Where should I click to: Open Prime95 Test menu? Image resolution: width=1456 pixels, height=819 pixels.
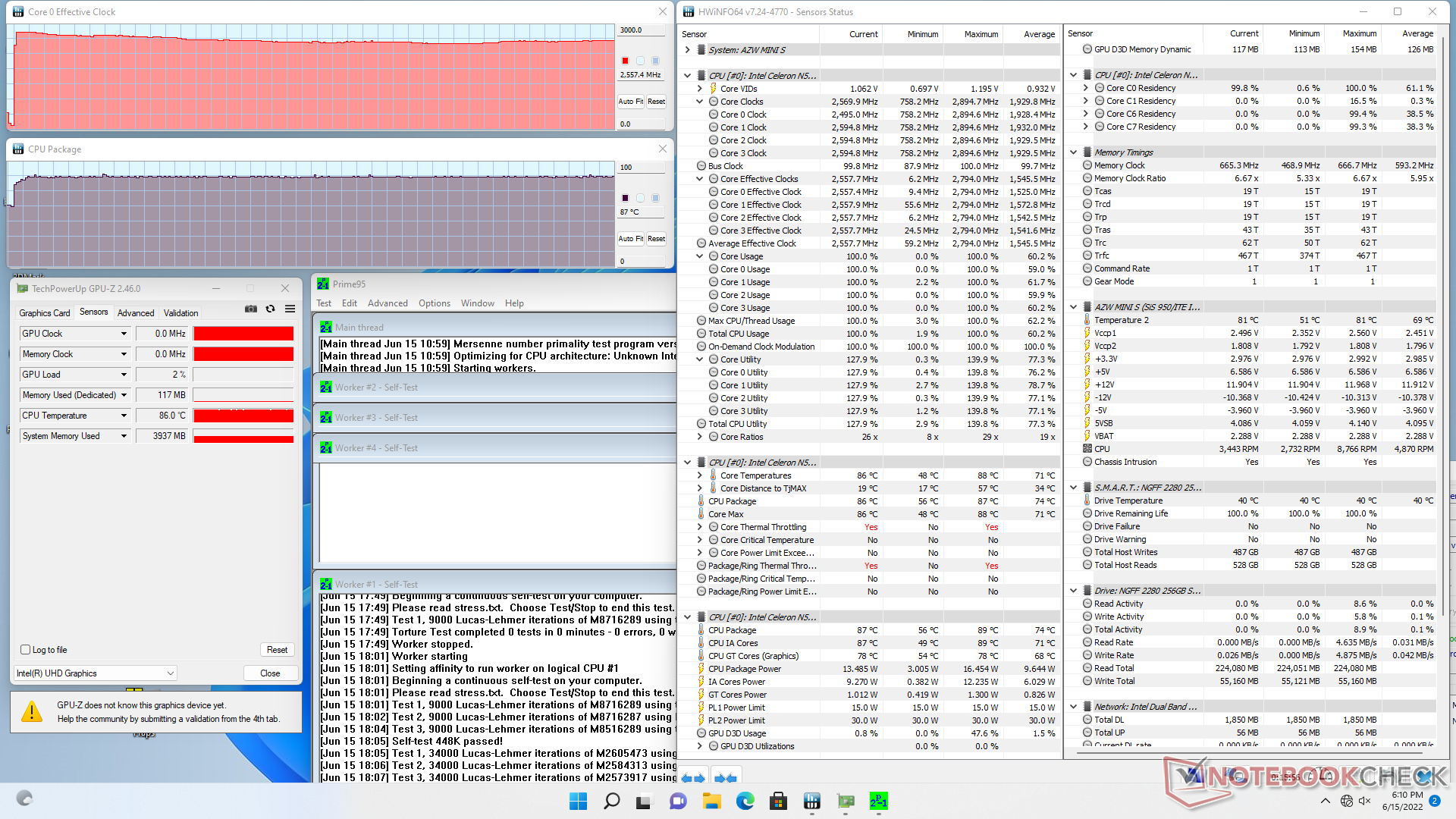pos(324,303)
